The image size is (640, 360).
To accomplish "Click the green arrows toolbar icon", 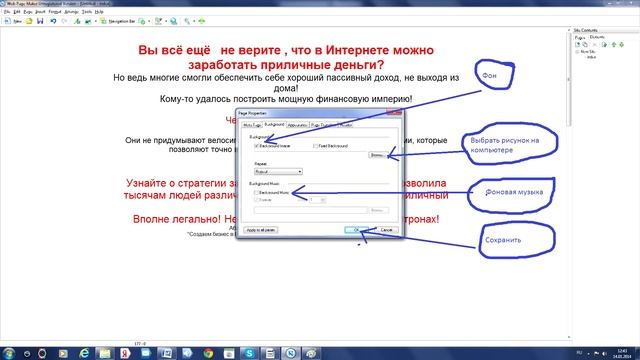I will click(202, 21).
